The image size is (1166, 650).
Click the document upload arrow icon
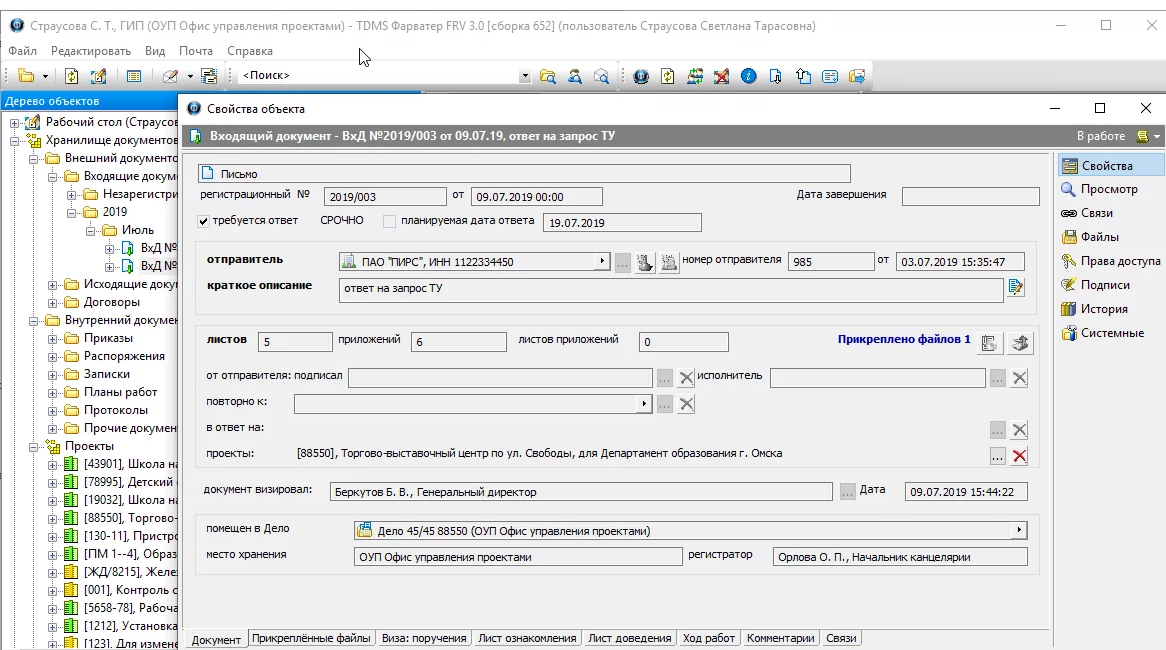[x=803, y=76]
